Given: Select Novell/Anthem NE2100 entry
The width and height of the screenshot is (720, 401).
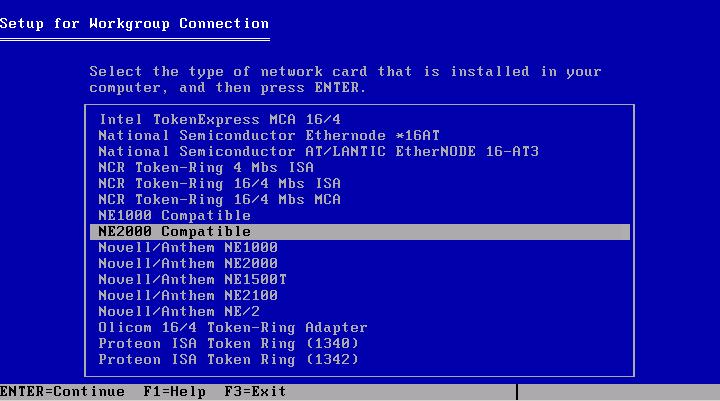Looking at the screenshot, I should (x=188, y=296).
